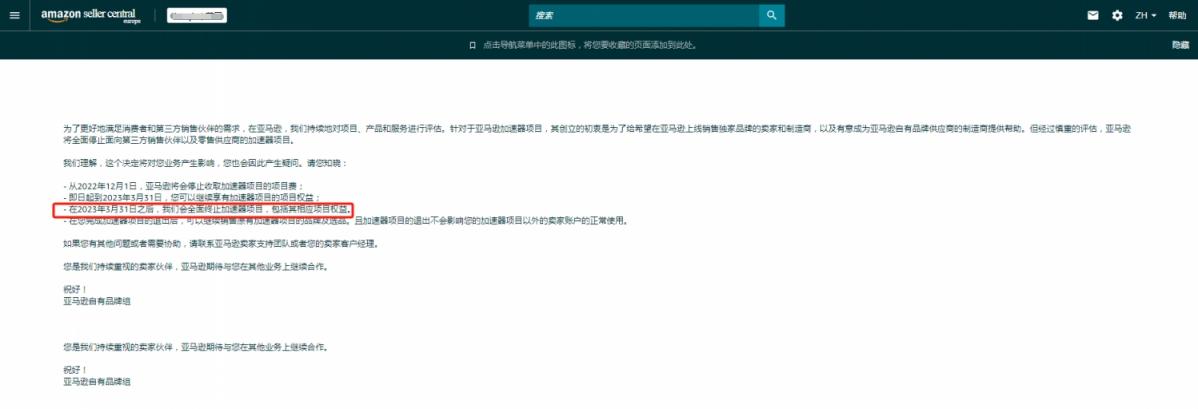Viewport: 1198px width, 409px height.
Task: Open the settings gear icon
Action: tap(1117, 15)
